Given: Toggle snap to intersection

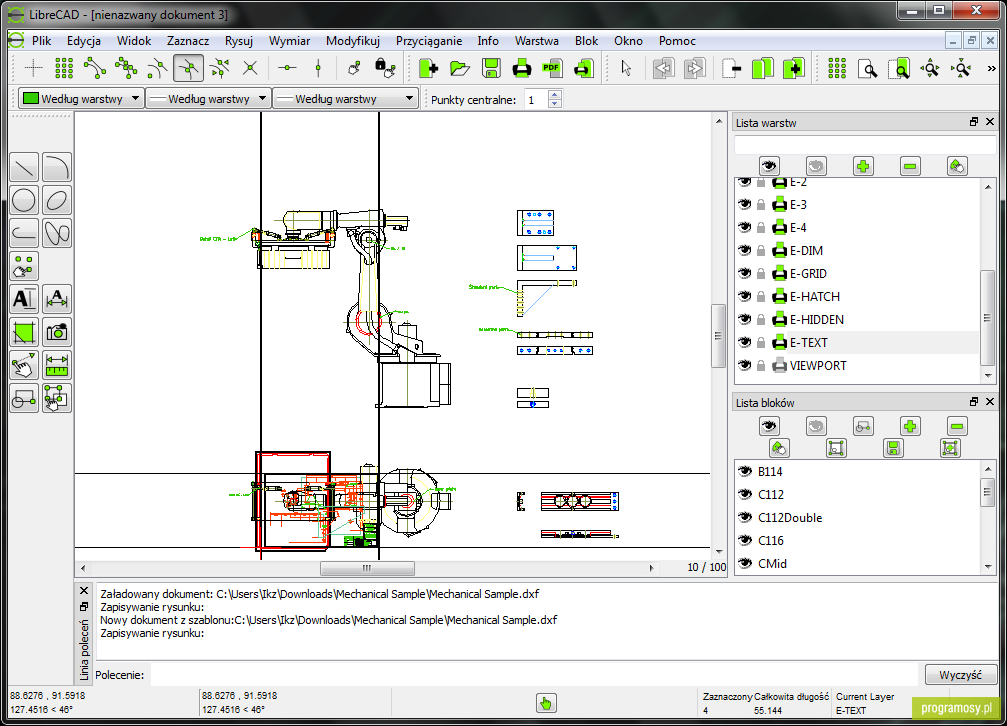Looking at the screenshot, I should tap(250, 68).
